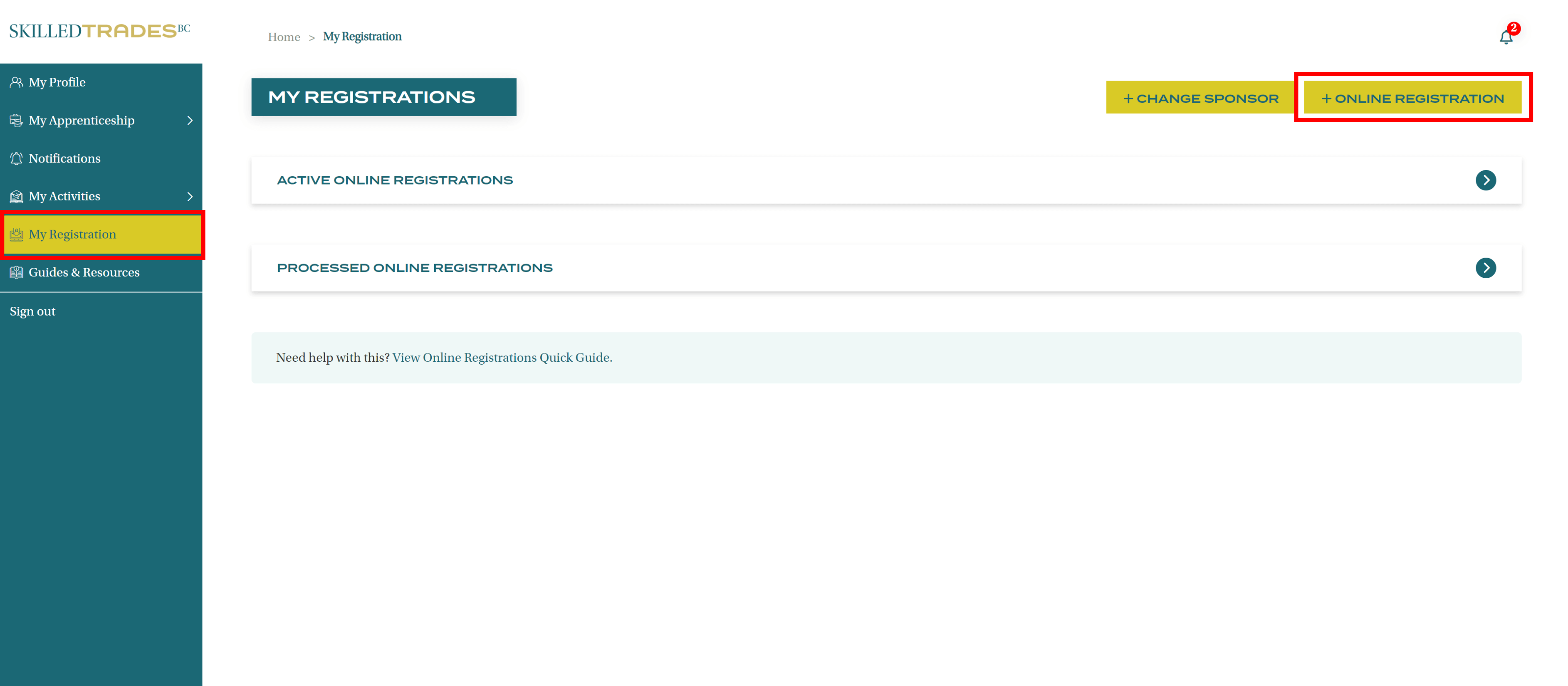Click the My Profile people icon

(17, 82)
